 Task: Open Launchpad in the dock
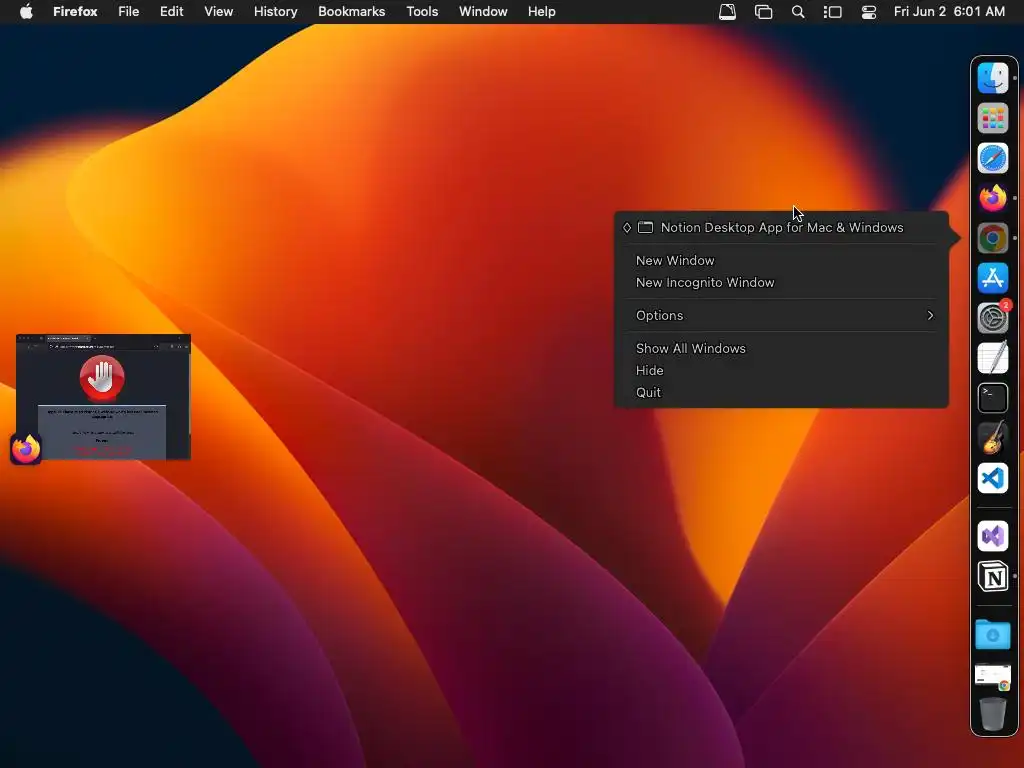[x=993, y=118]
